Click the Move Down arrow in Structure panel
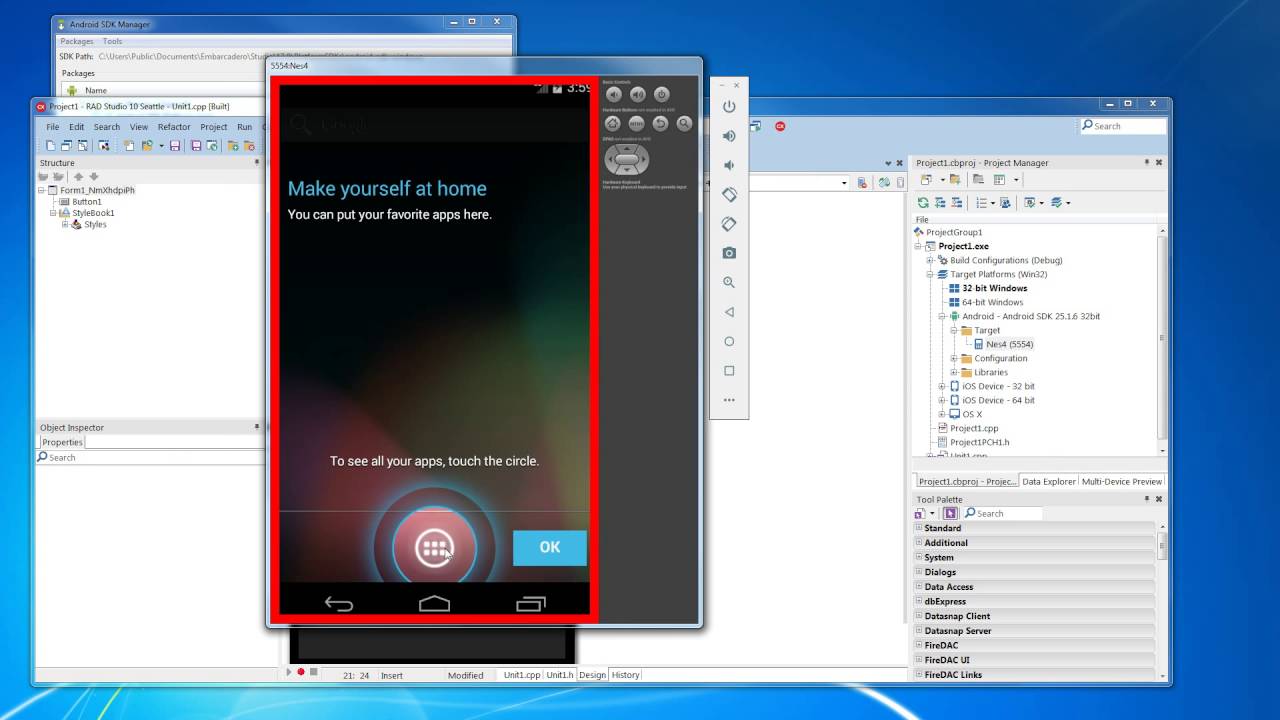Viewport: 1280px width, 720px height. tap(94, 177)
